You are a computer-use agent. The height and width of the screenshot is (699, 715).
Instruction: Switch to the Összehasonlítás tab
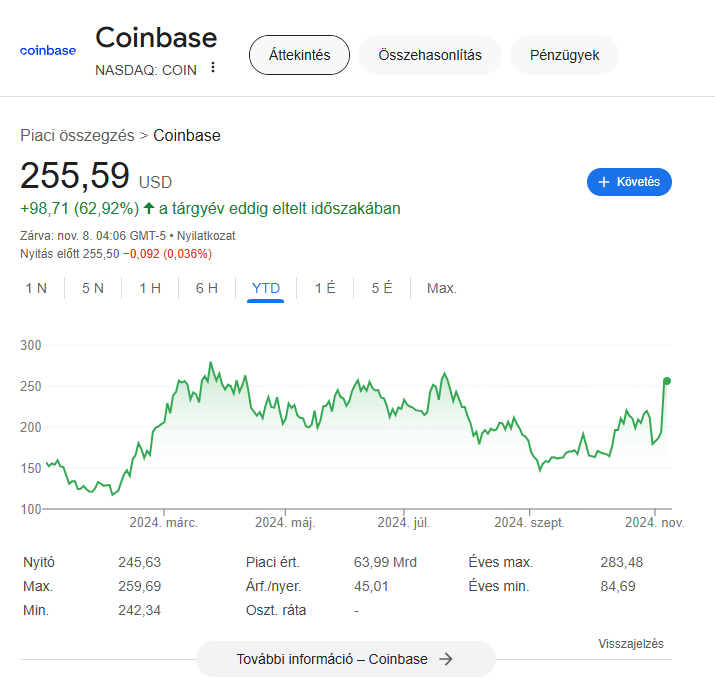430,55
